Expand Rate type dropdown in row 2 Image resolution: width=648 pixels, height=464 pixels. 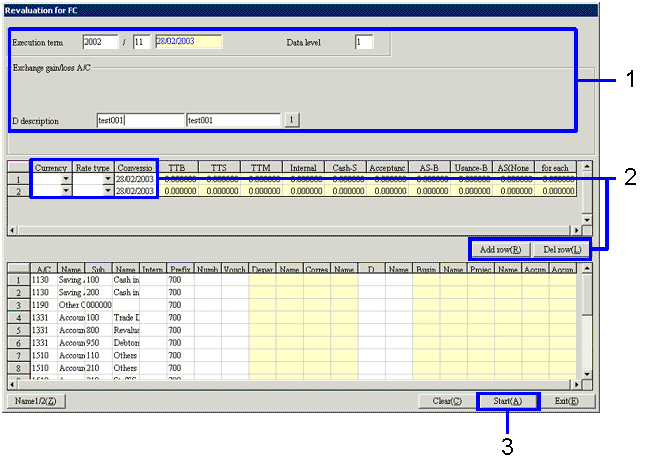point(108,191)
